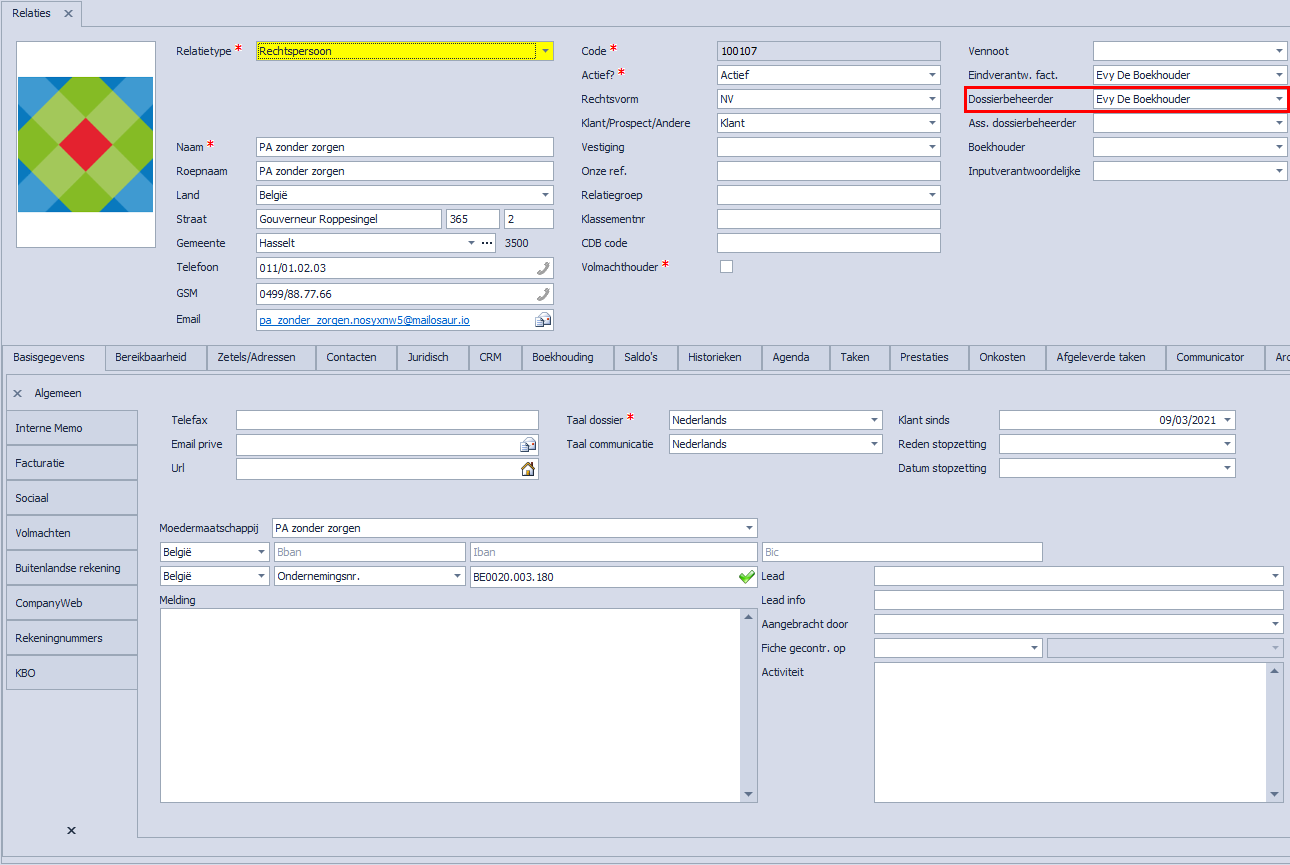1290x865 pixels.
Task: Open the Contacten tab
Action: 351,357
